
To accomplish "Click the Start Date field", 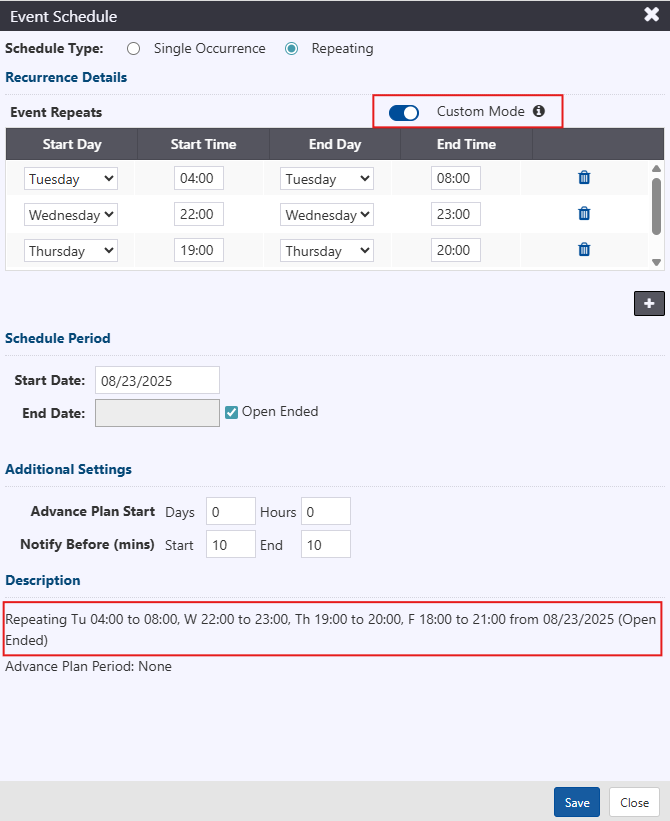I will click(x=157, y=380).
